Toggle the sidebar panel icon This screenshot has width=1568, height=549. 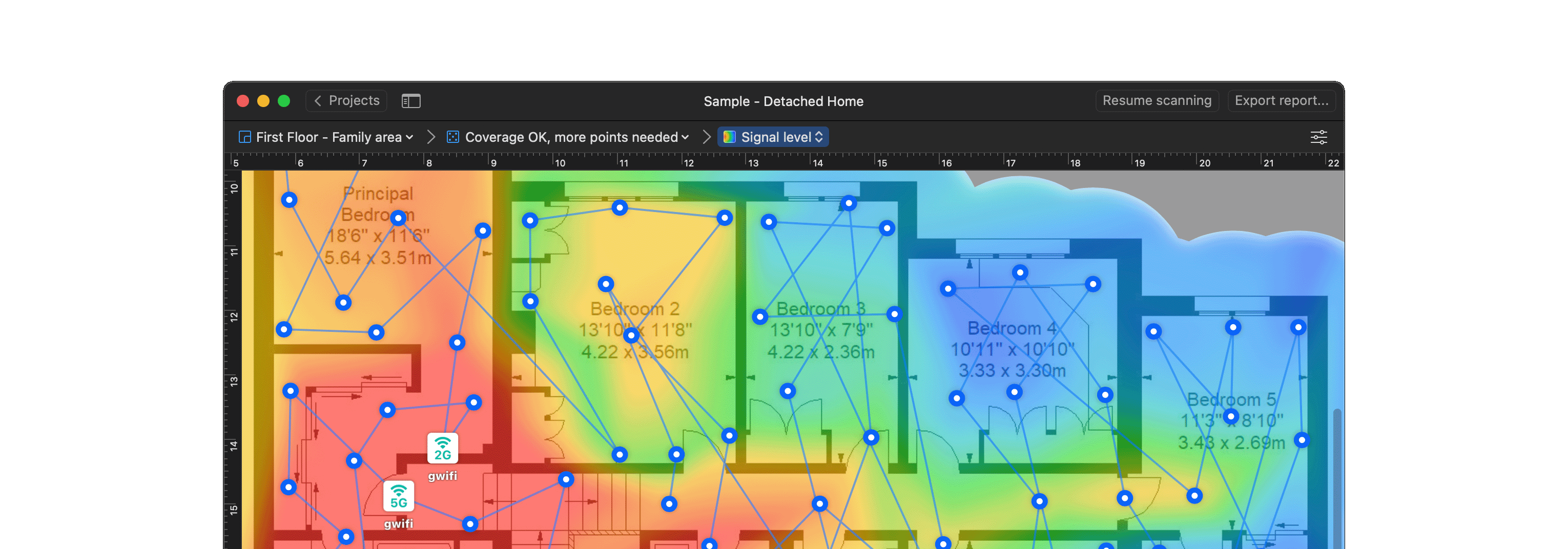[411, 101]
